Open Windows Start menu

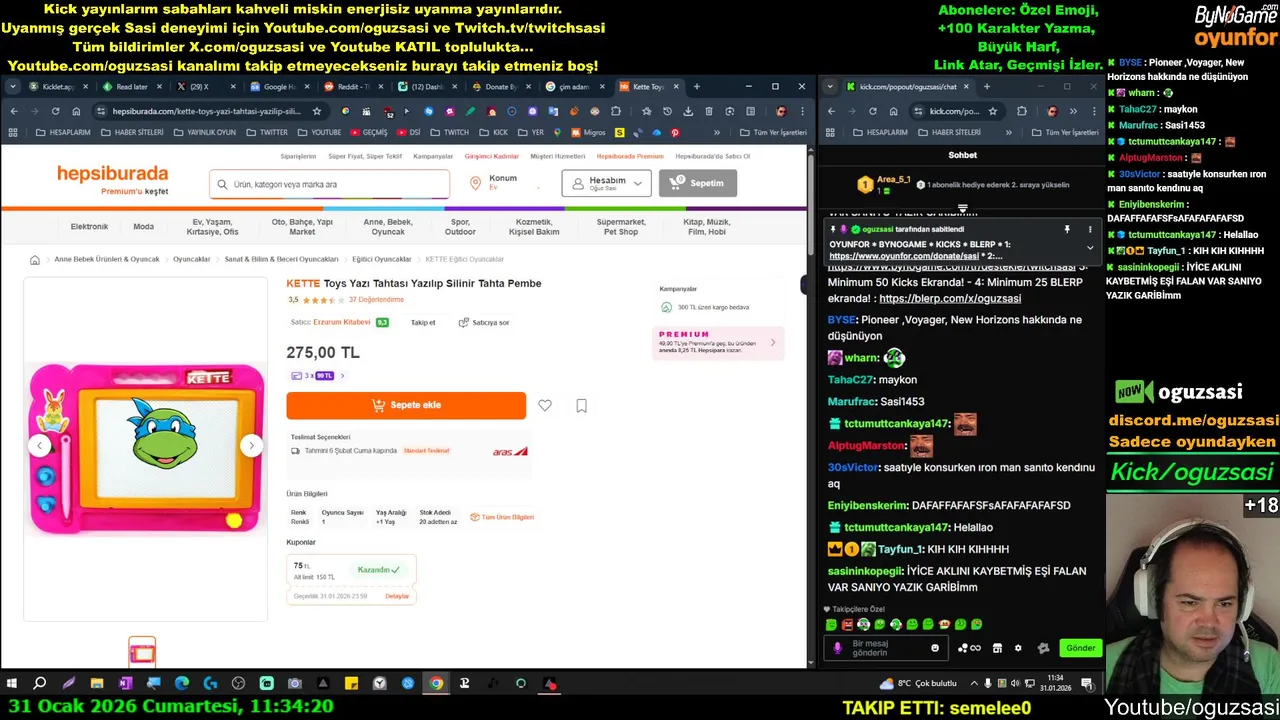(x=11, y=684)
